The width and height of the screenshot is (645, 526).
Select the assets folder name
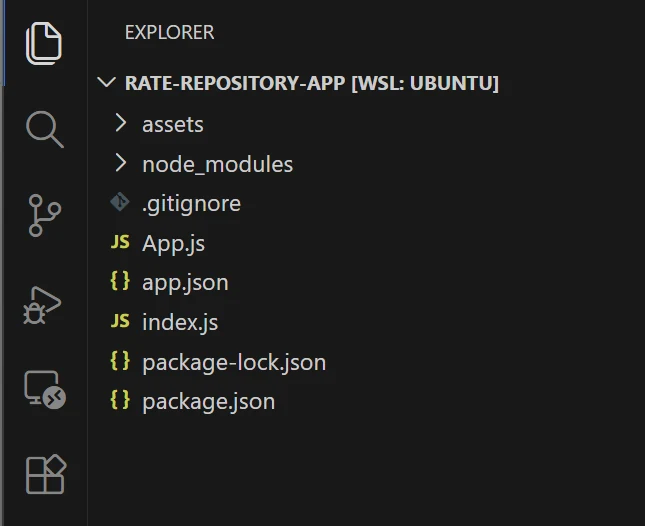[x=173, y=125]
